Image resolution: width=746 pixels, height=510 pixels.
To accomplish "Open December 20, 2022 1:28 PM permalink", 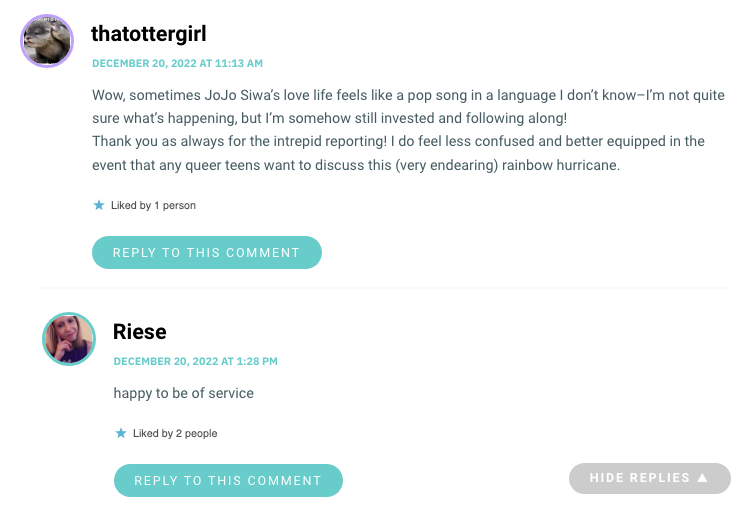I will click(x=196, y=361).
